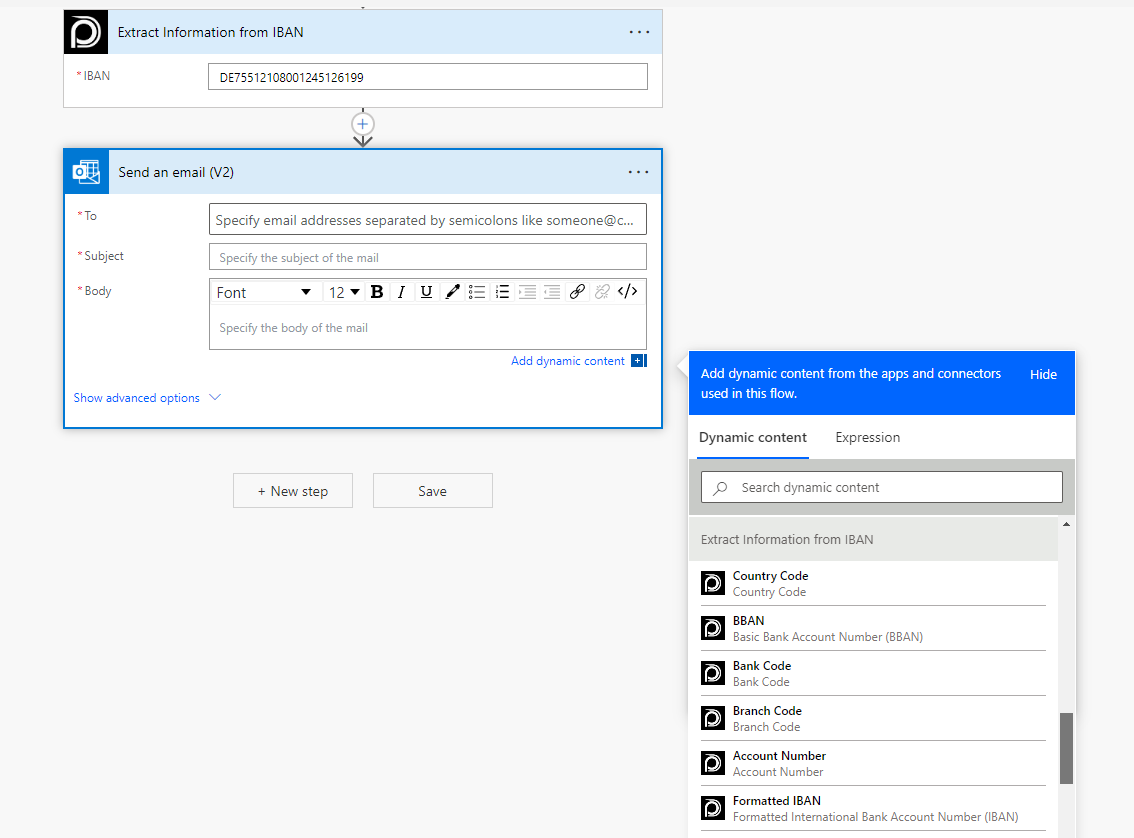The width and height of the screenshot is (1134, 838).
Task: Open Extract Information from IBAN menu
Action: (639, 32)
